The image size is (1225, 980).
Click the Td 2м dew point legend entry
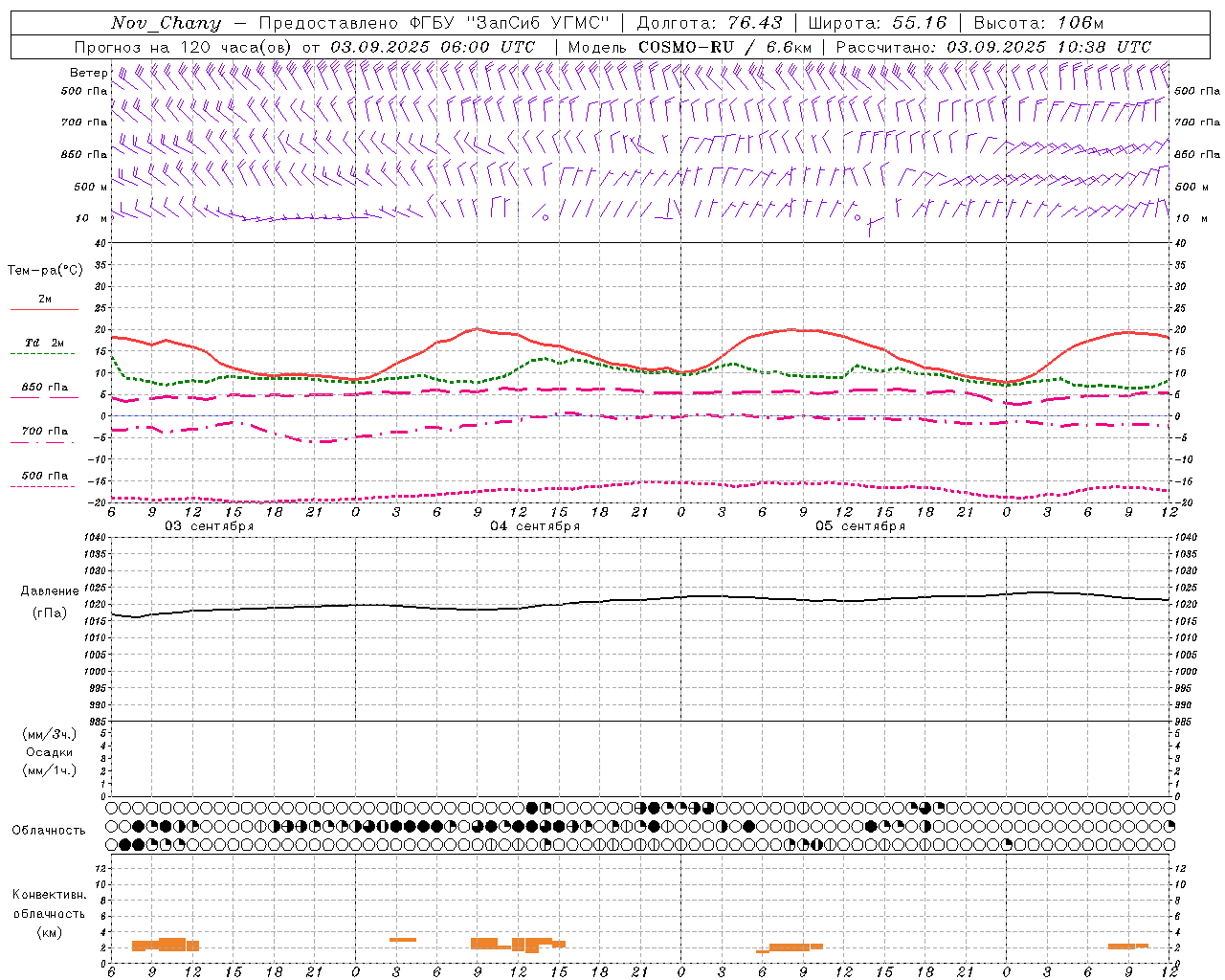[x=45, y=343]
